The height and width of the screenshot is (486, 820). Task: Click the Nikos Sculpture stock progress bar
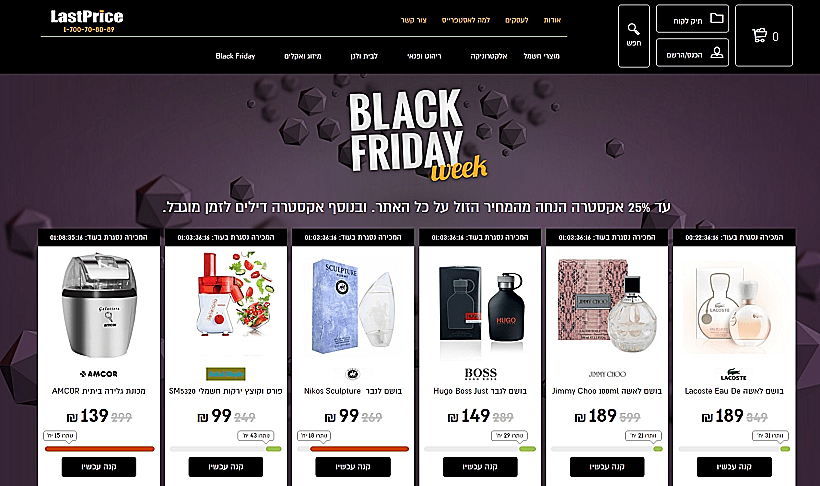coord(353,449)
